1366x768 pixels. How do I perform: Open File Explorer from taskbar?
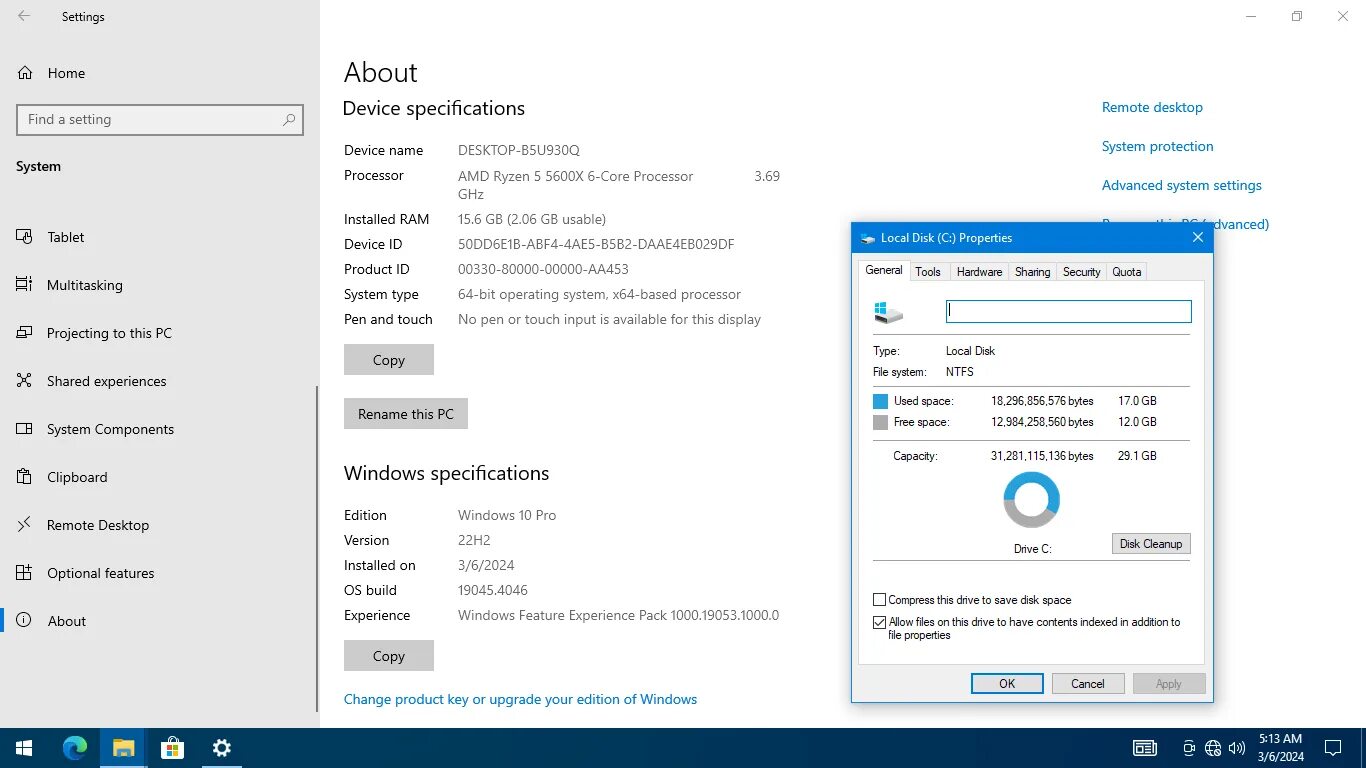coord(123,748)
